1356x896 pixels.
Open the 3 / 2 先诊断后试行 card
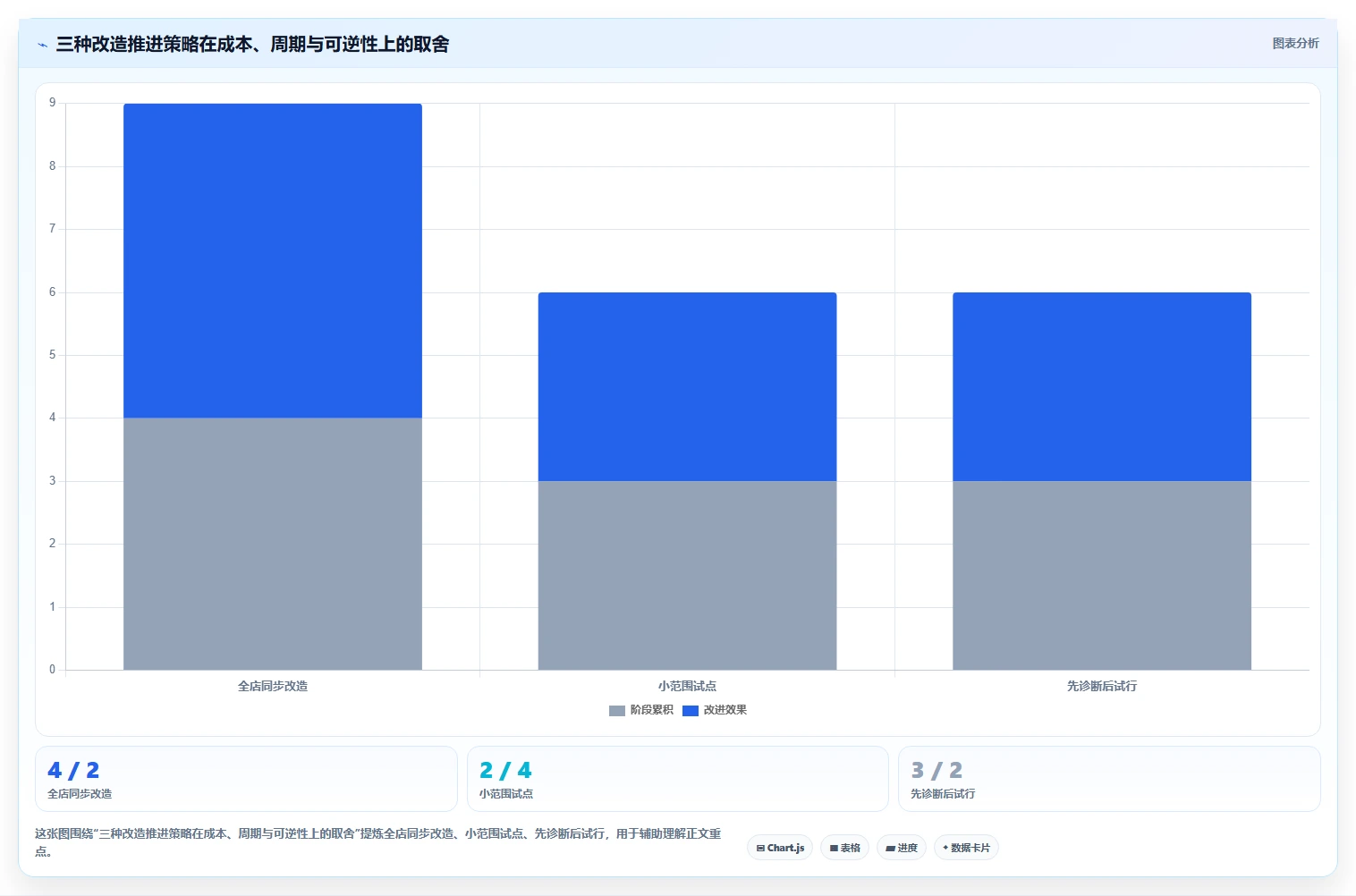point(1109,779)
